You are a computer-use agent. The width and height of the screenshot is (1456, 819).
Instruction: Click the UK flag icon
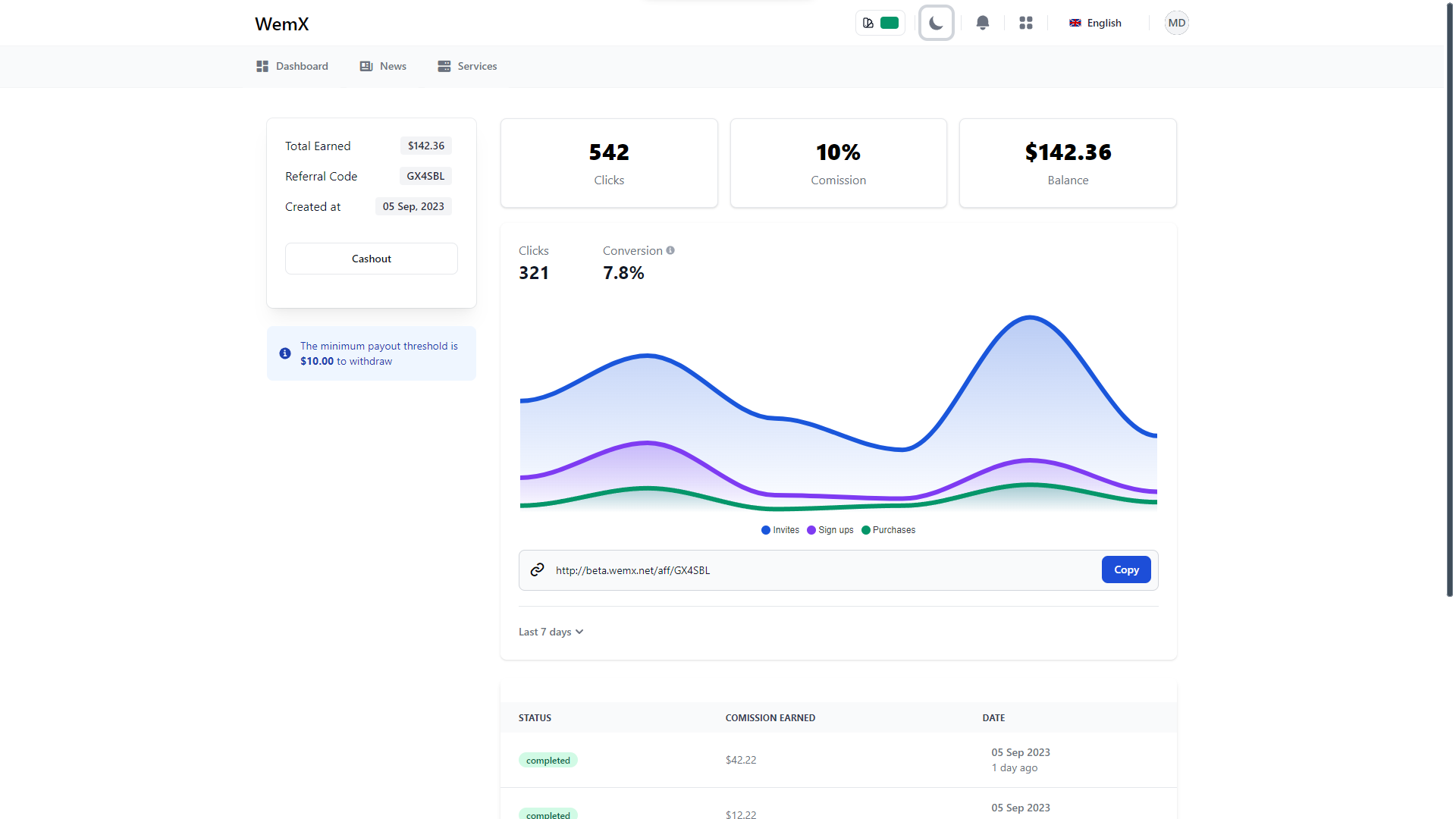[1075, 23]
